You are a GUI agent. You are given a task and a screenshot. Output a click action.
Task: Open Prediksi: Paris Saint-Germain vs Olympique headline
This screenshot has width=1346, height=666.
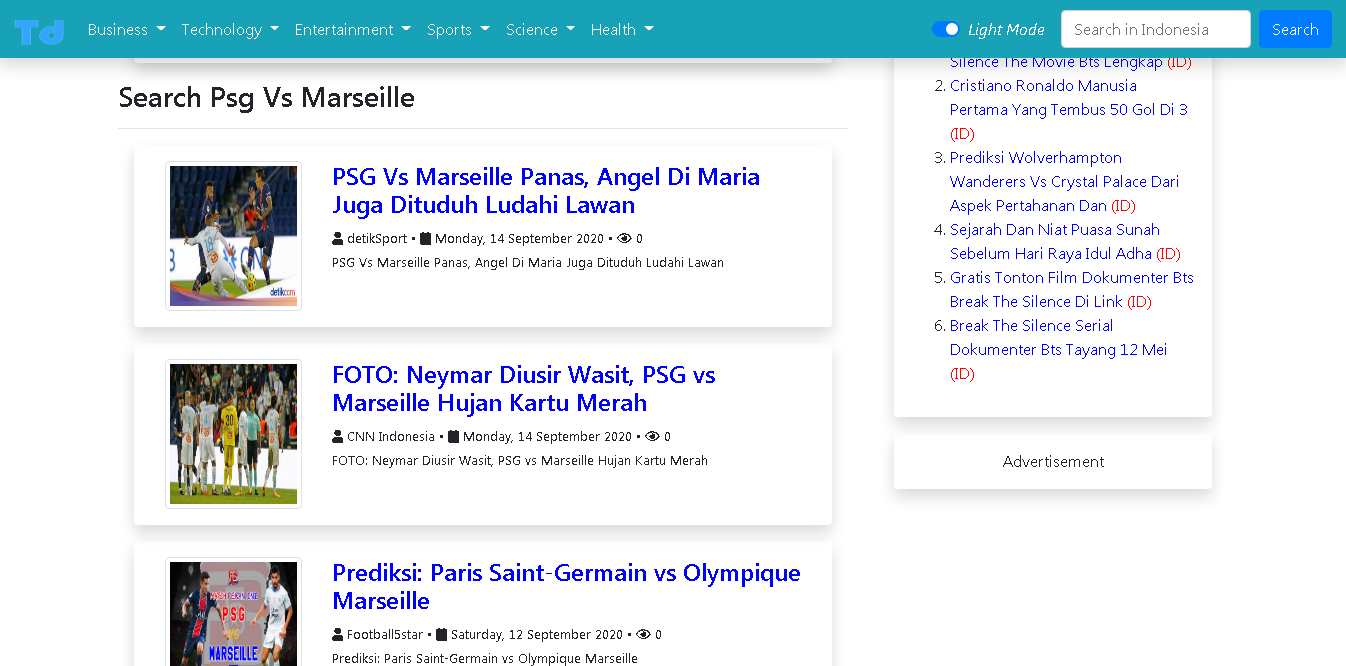coord(566,587)
